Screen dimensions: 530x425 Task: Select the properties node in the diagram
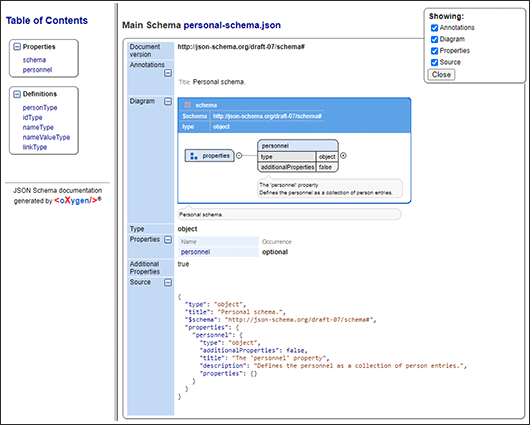tap(209, 156)
